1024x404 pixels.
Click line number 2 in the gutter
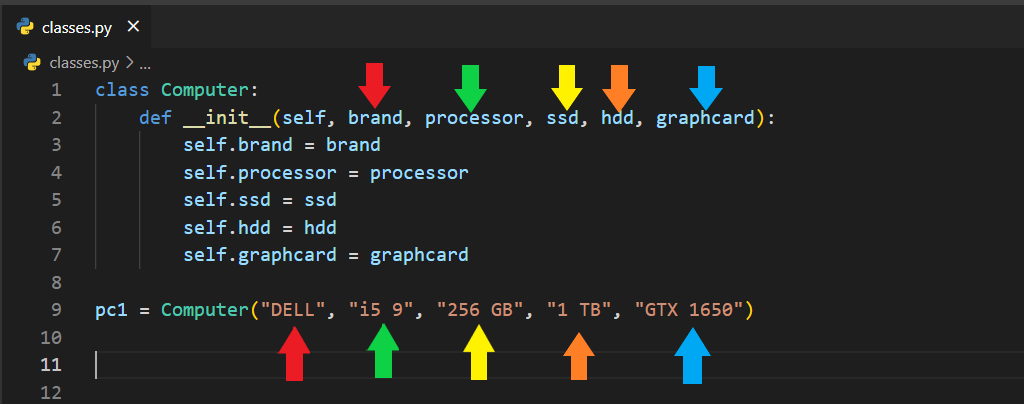pyautogui.click(x=55, y=118)
